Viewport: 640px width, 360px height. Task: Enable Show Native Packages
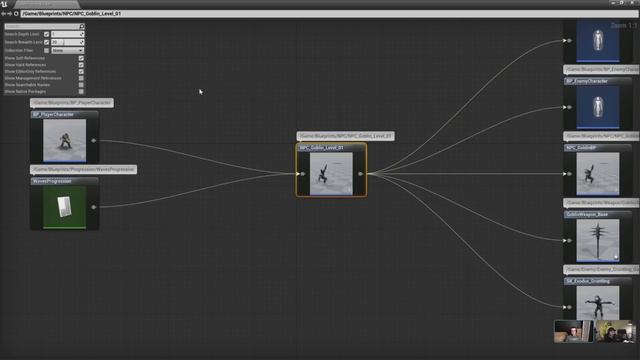[x=81, y=91]
